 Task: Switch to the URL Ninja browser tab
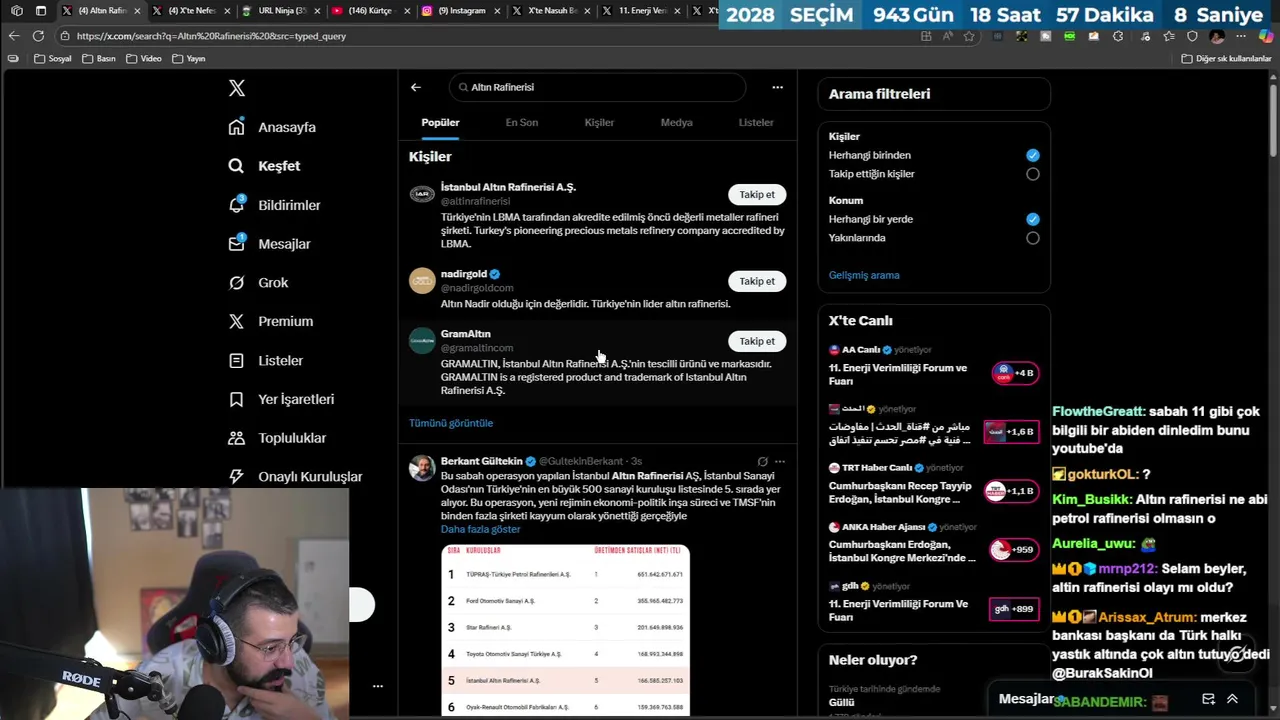281,11
